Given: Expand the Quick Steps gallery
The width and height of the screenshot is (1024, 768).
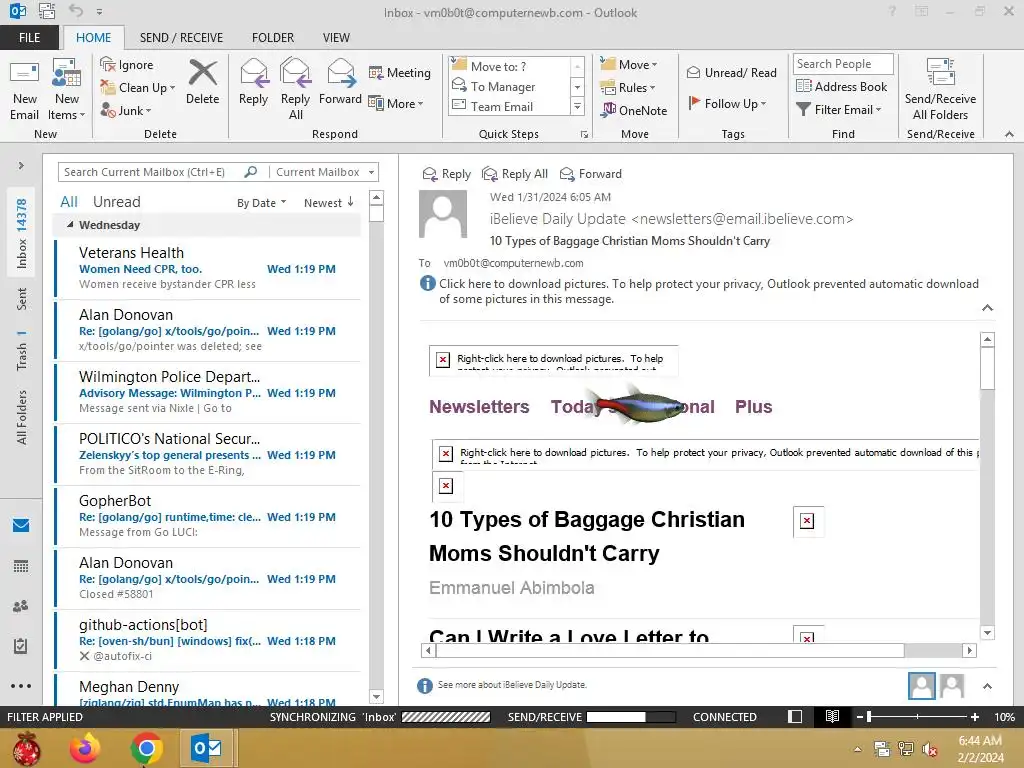Looking at the screenshot, I should (577, 106).
